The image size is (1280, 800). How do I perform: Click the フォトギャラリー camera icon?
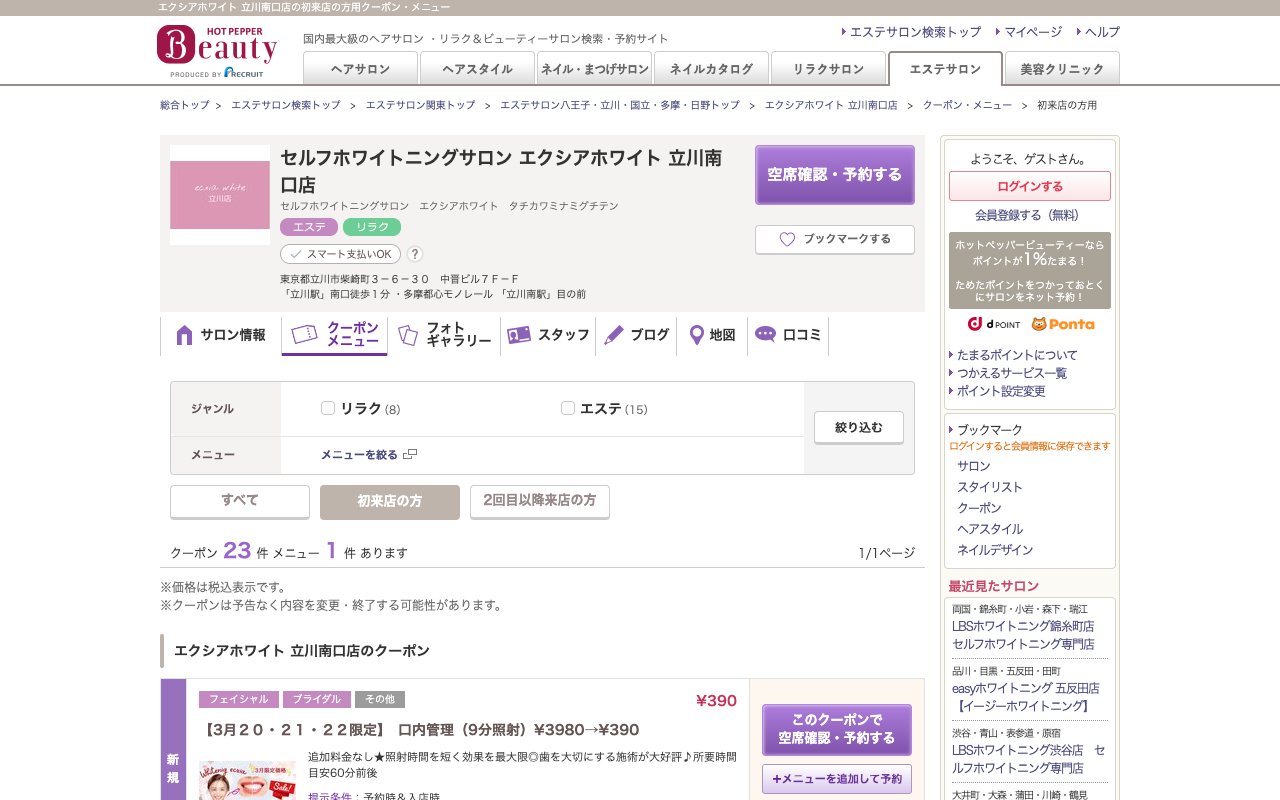[x=409, y=335]
